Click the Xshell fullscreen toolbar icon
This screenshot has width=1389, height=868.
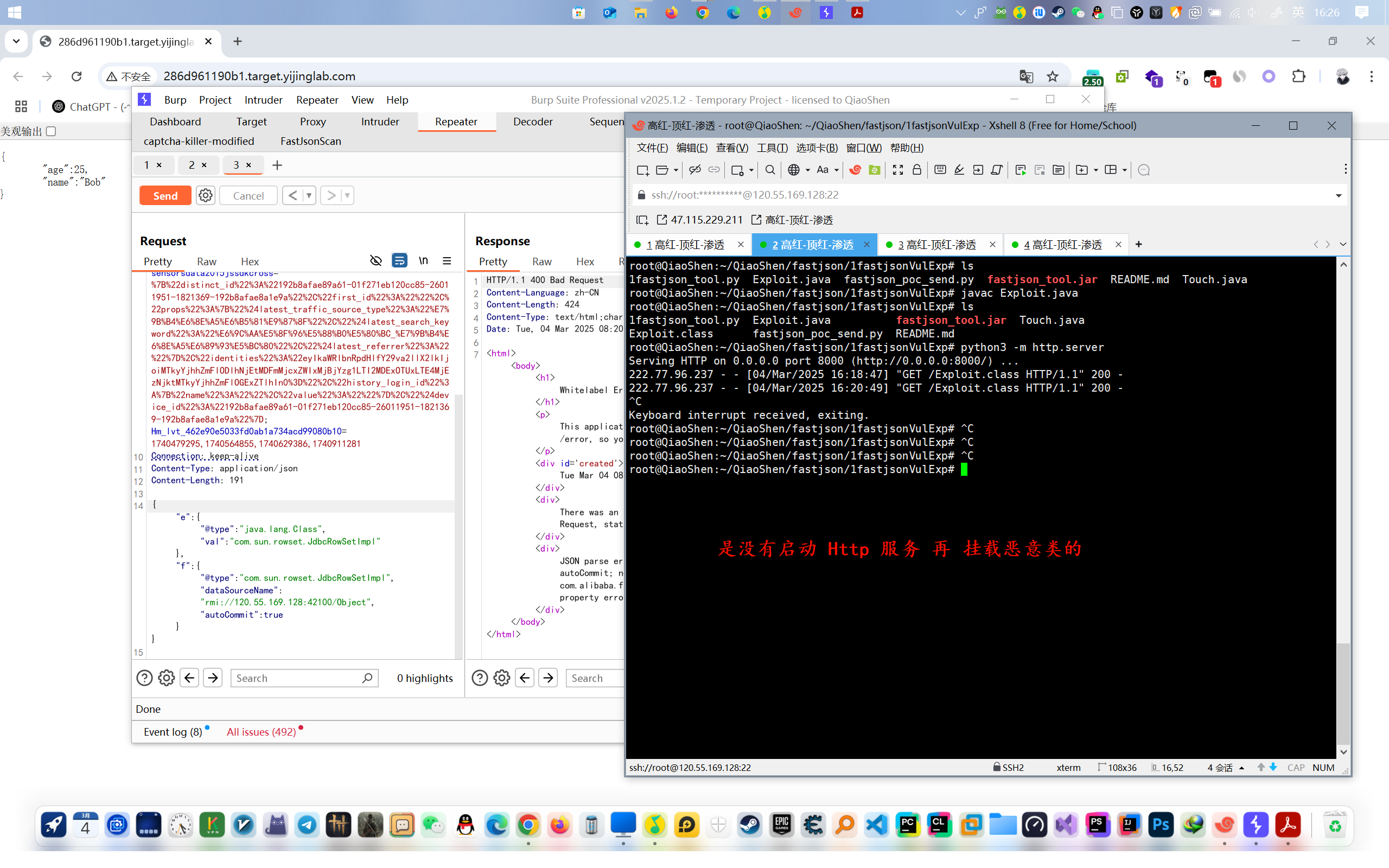pyautogui.click(x=897, y=170)
